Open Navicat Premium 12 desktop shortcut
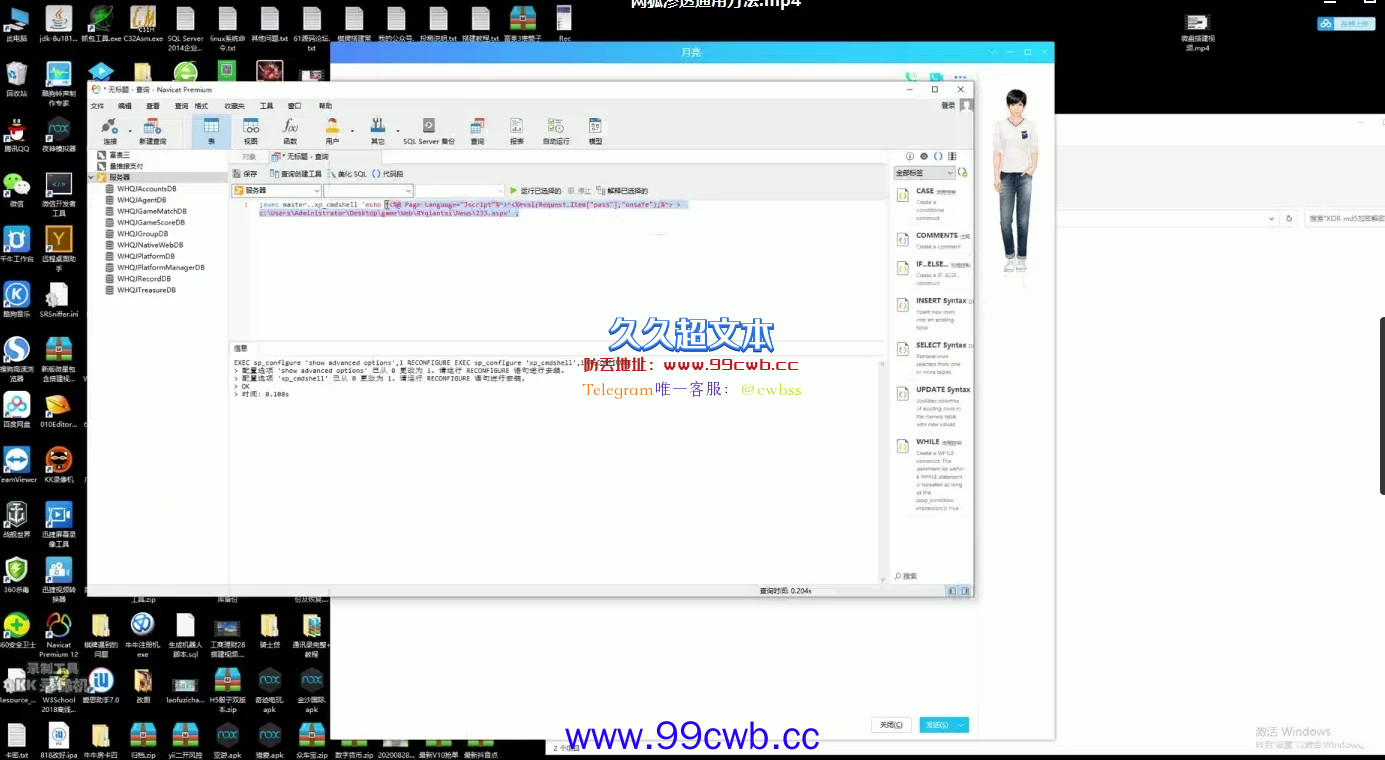 [x=59, y=636]
